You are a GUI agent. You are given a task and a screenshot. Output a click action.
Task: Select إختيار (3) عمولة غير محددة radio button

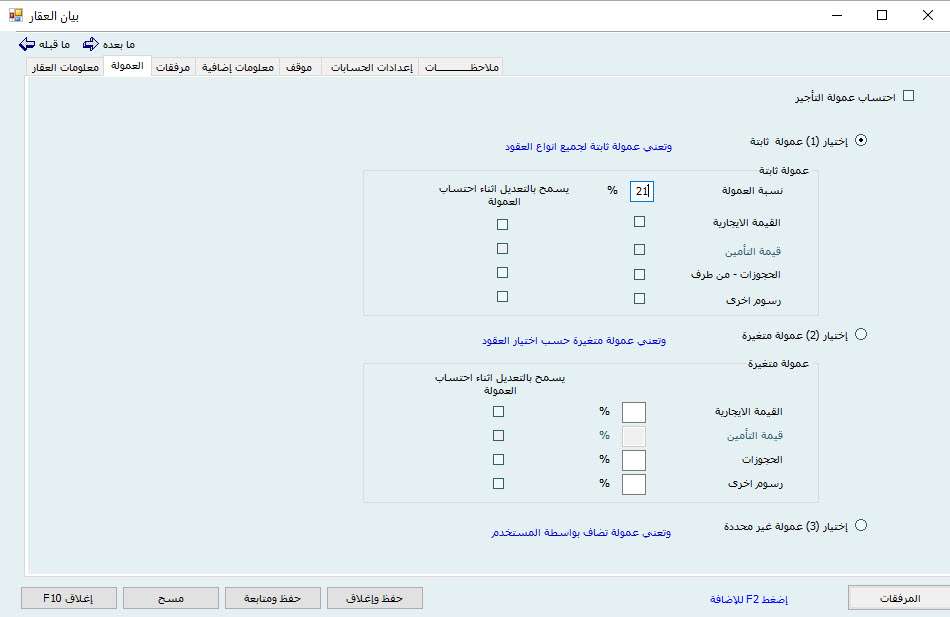[x=861, y=525]
